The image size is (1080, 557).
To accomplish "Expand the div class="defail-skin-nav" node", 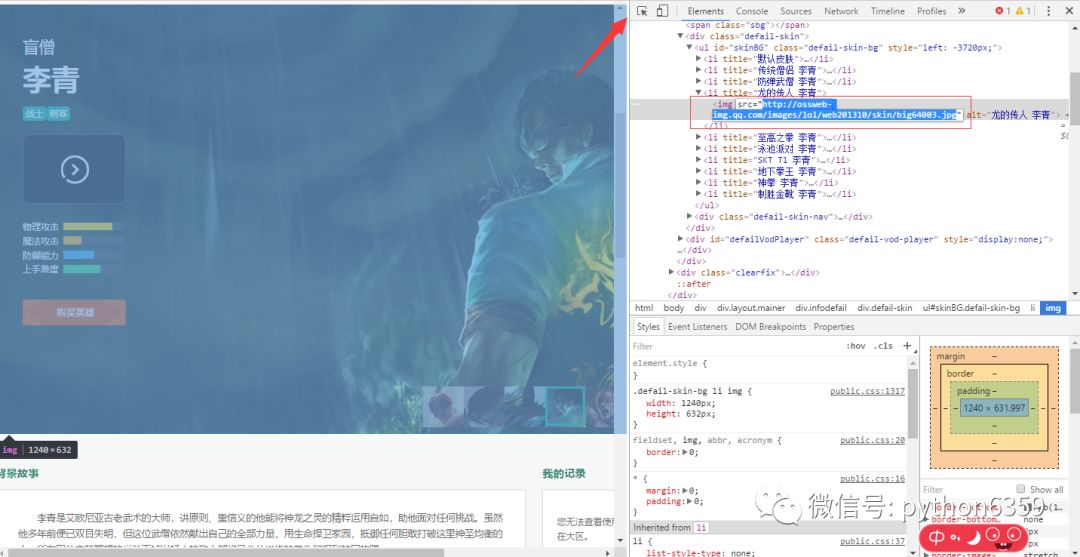I will coord(689,216).
